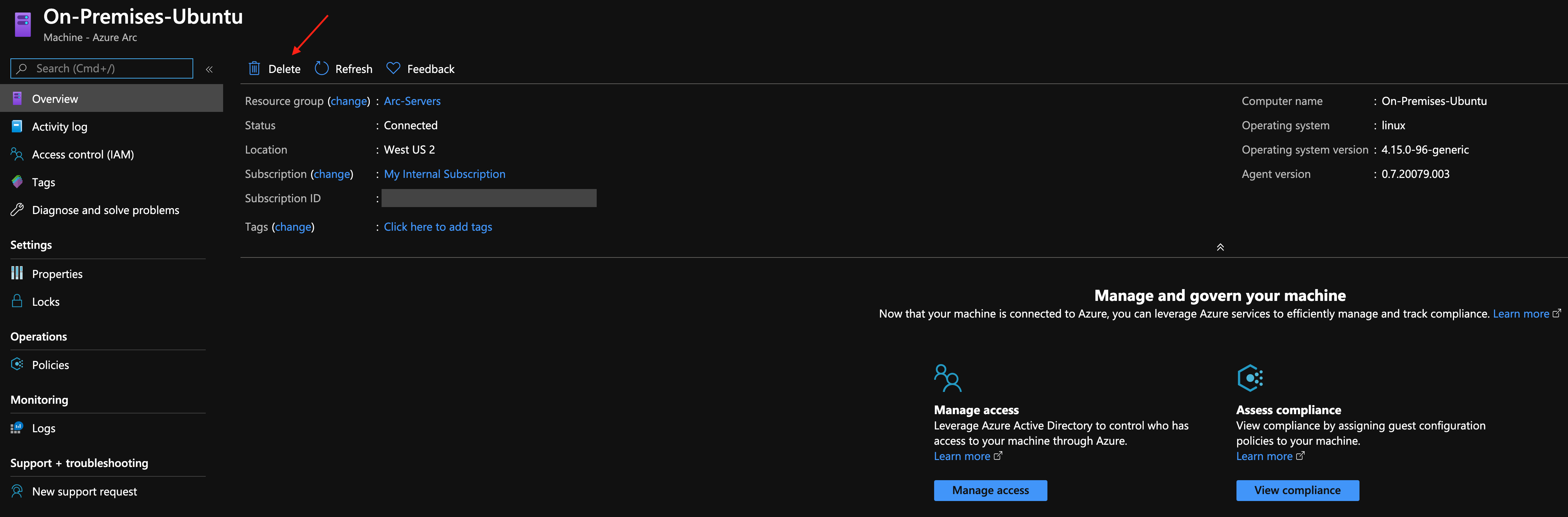Open the Policies icon under Operations
1568x517 pixels.
click(17, 364)
